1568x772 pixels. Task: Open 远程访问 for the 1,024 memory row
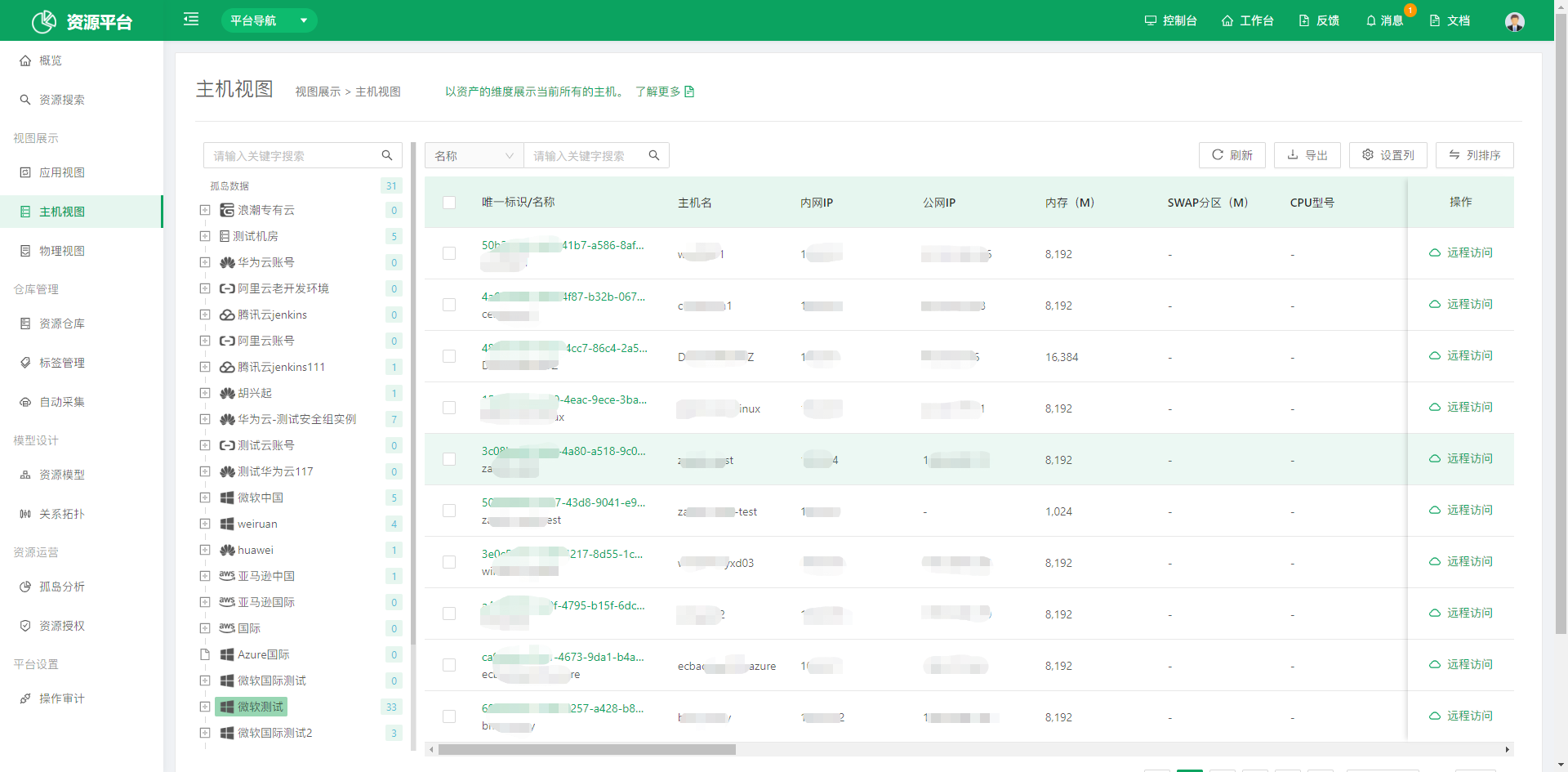[1461, 510]
